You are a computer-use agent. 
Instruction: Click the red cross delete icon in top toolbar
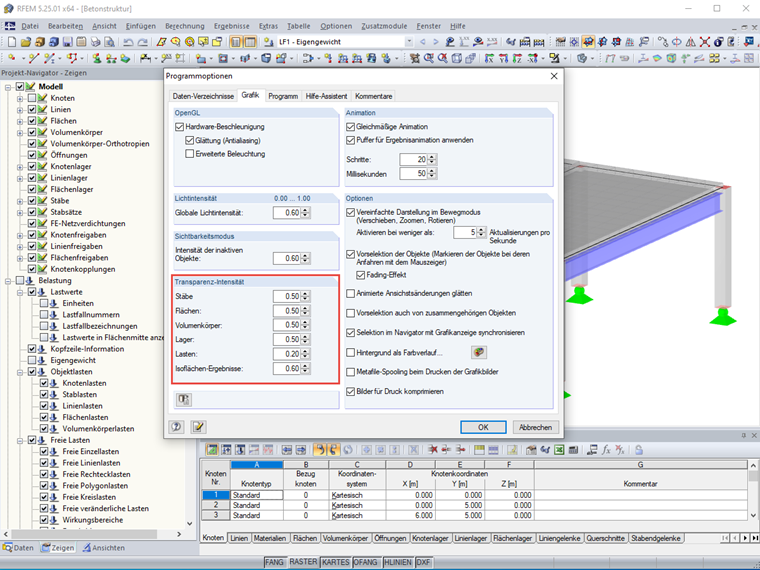pyautogui.click(x=704, y=42)
